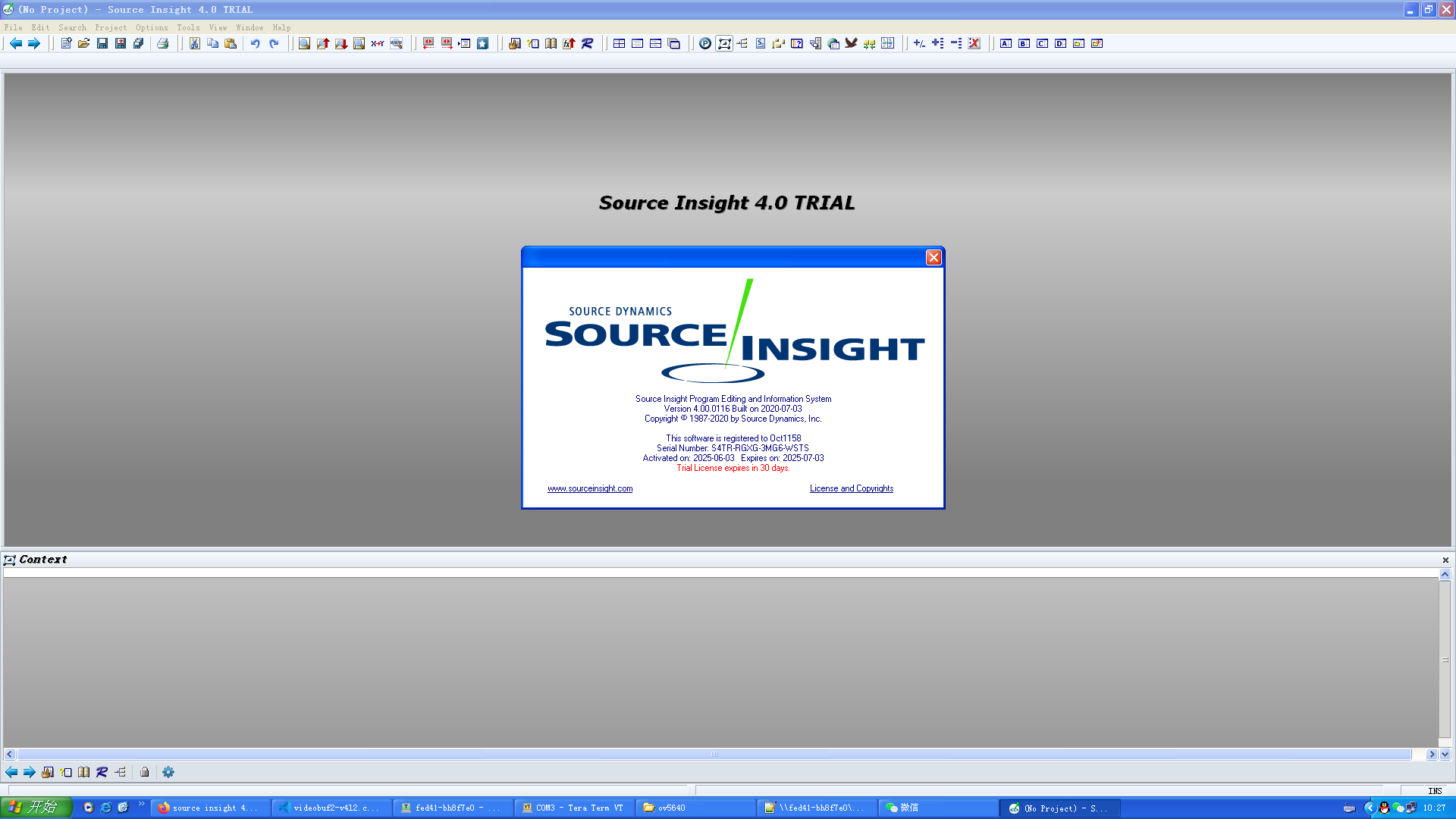Open a file with the folder icon
The width and height of the screenshot is (1456, 819).
[84, 43]
